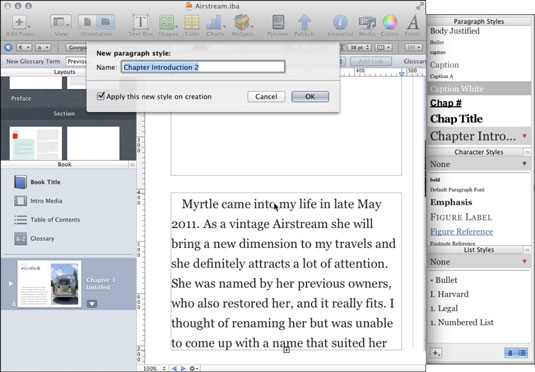The height and width of the screenshot is (372, 535).
Task: Open the Shapes toolbar icon
Action: point(167,22)
